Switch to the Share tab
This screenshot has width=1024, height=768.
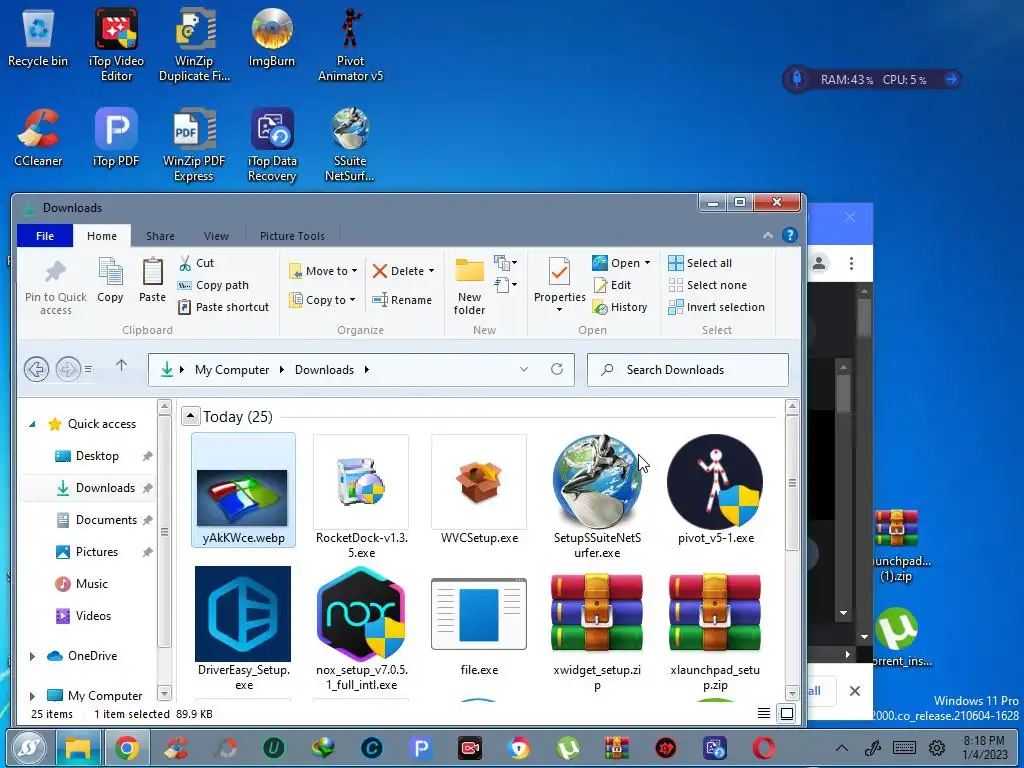pyautogui.click(x=160, y=236)
